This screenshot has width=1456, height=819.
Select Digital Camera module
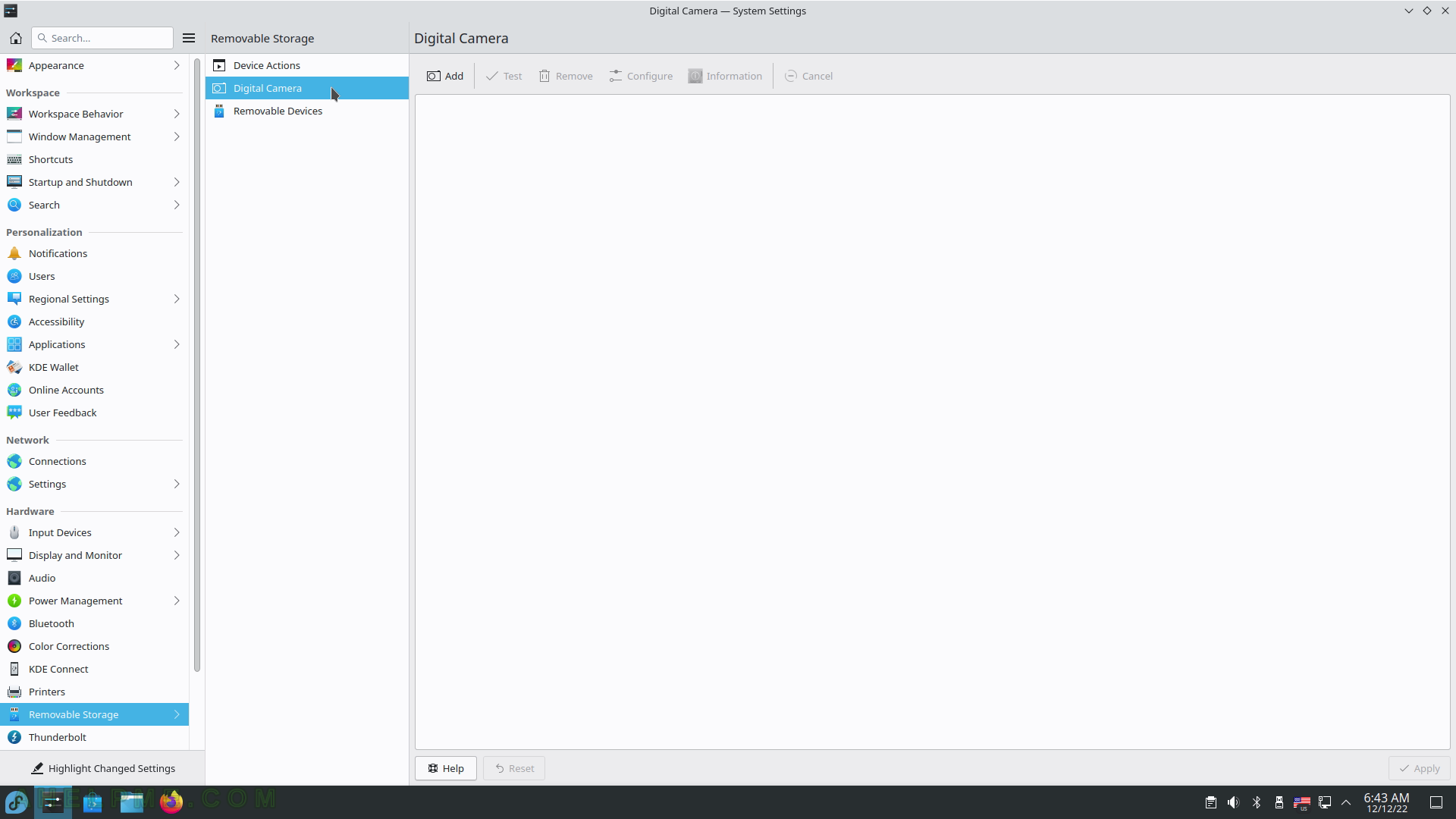pos(307,88)
